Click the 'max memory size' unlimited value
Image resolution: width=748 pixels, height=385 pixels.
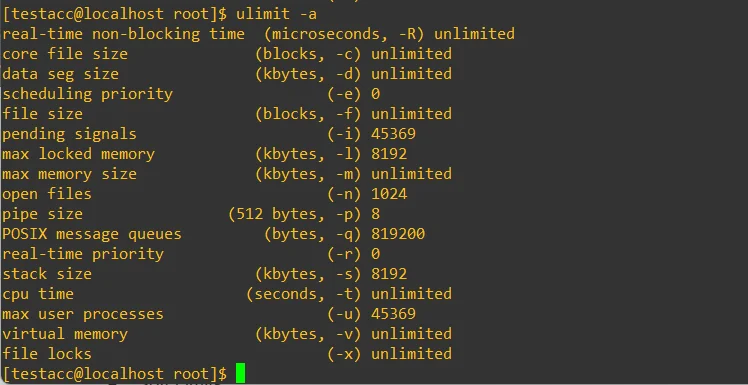pyautogui.click(x=411, y=174)
